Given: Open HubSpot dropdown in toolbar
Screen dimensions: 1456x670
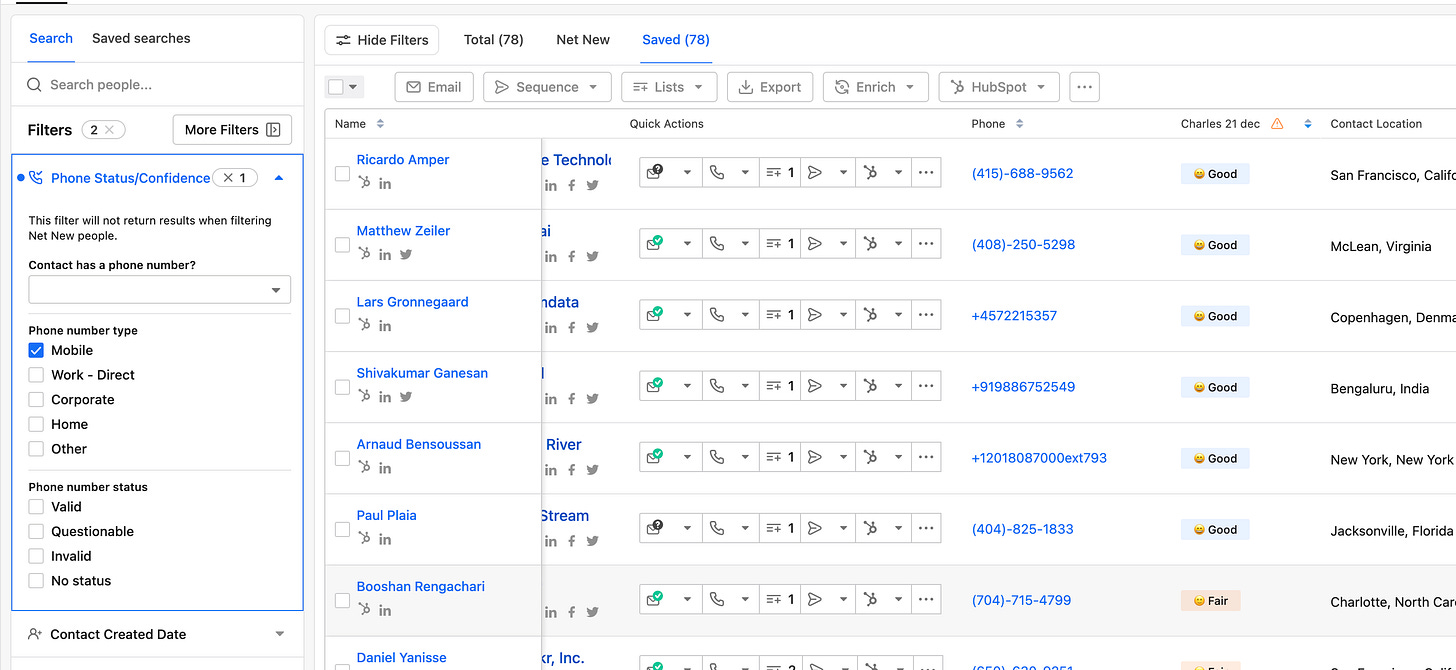Looking at the screenshot, I should (998, 87).
